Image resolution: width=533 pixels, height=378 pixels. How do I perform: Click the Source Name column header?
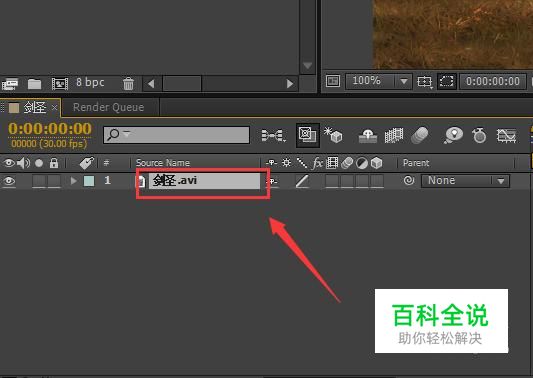pos(163,163)
